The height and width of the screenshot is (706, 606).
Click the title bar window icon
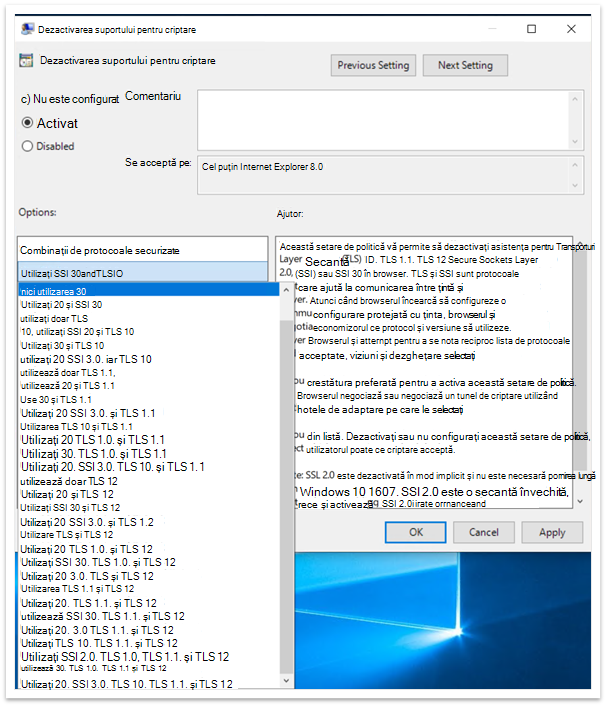point(27,29)
